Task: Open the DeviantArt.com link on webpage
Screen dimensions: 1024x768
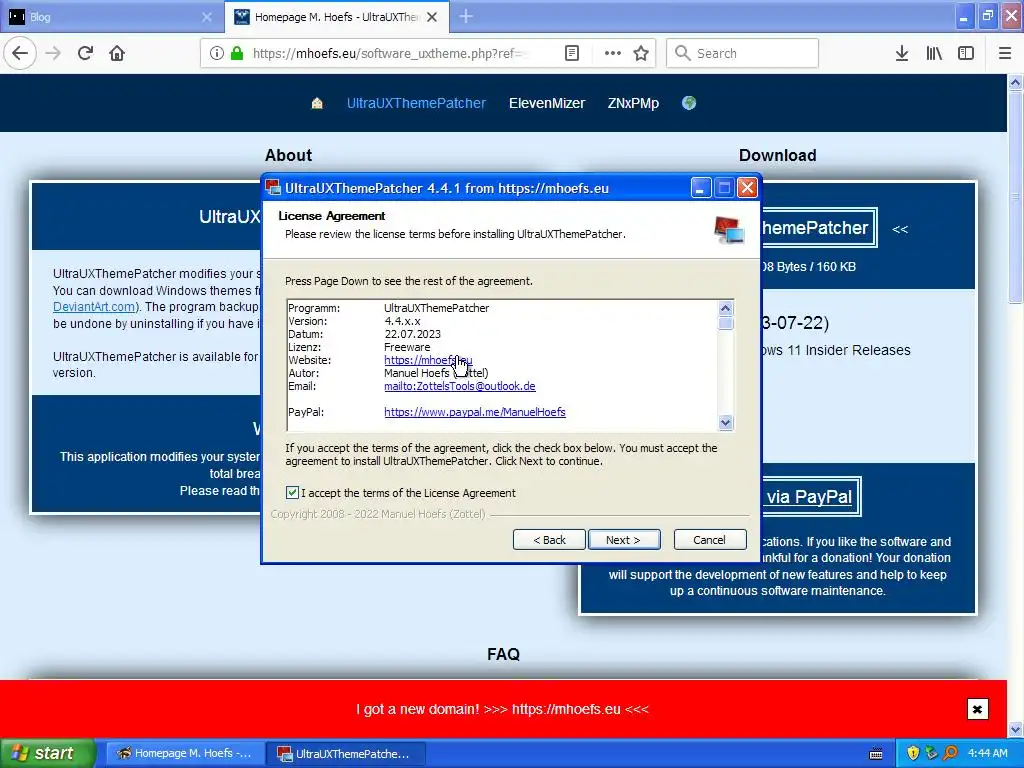Action: [x=94, y=307]
